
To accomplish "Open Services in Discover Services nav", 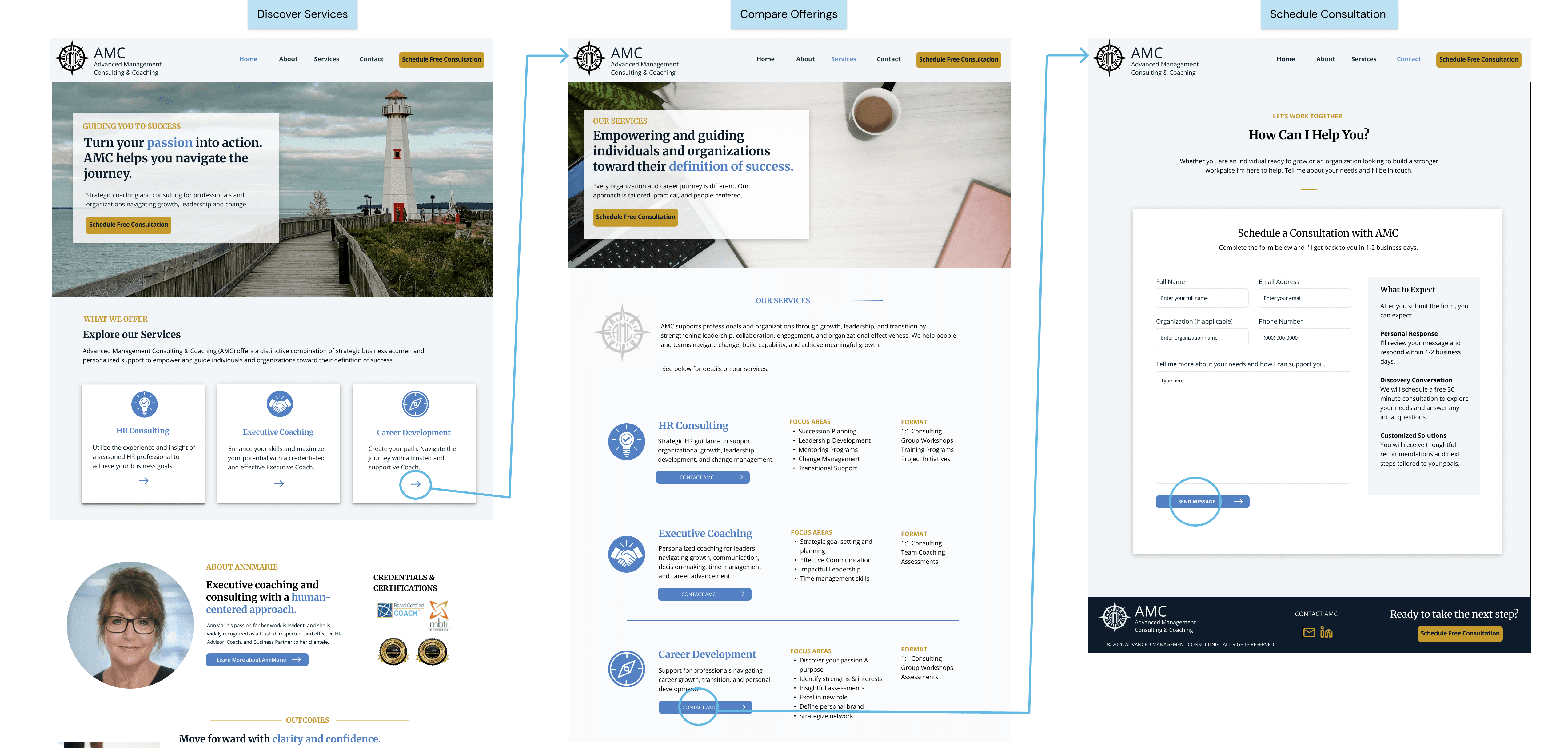I will 326,59.
